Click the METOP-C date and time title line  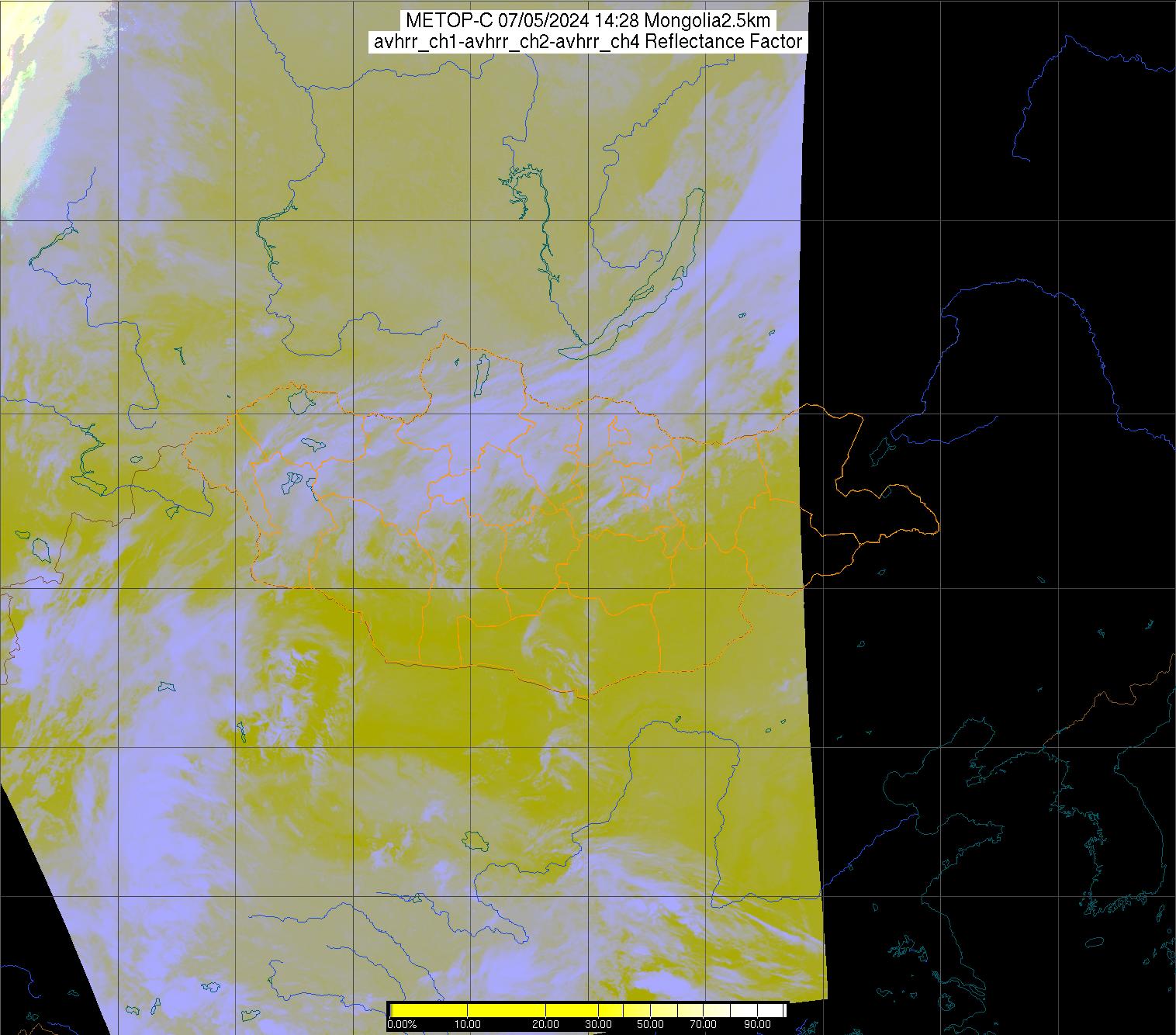(587, 21)
